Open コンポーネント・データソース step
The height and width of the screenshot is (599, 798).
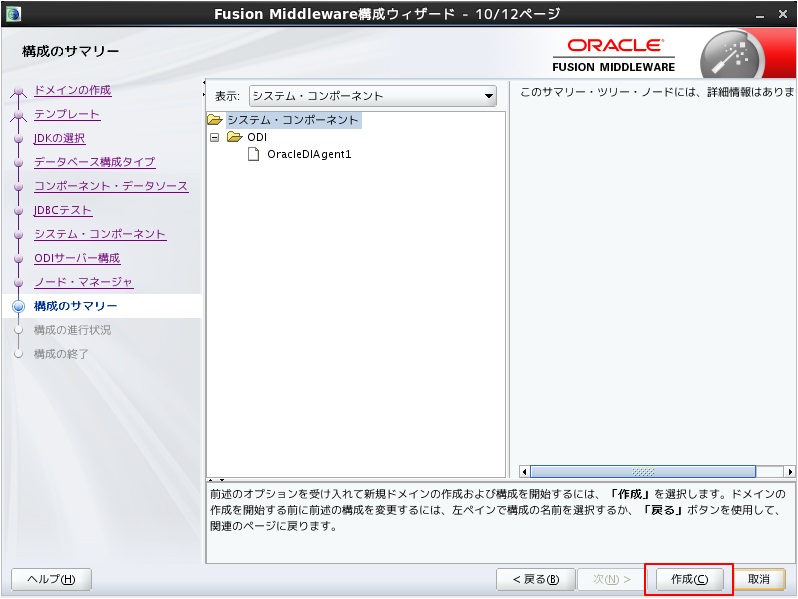111,186
